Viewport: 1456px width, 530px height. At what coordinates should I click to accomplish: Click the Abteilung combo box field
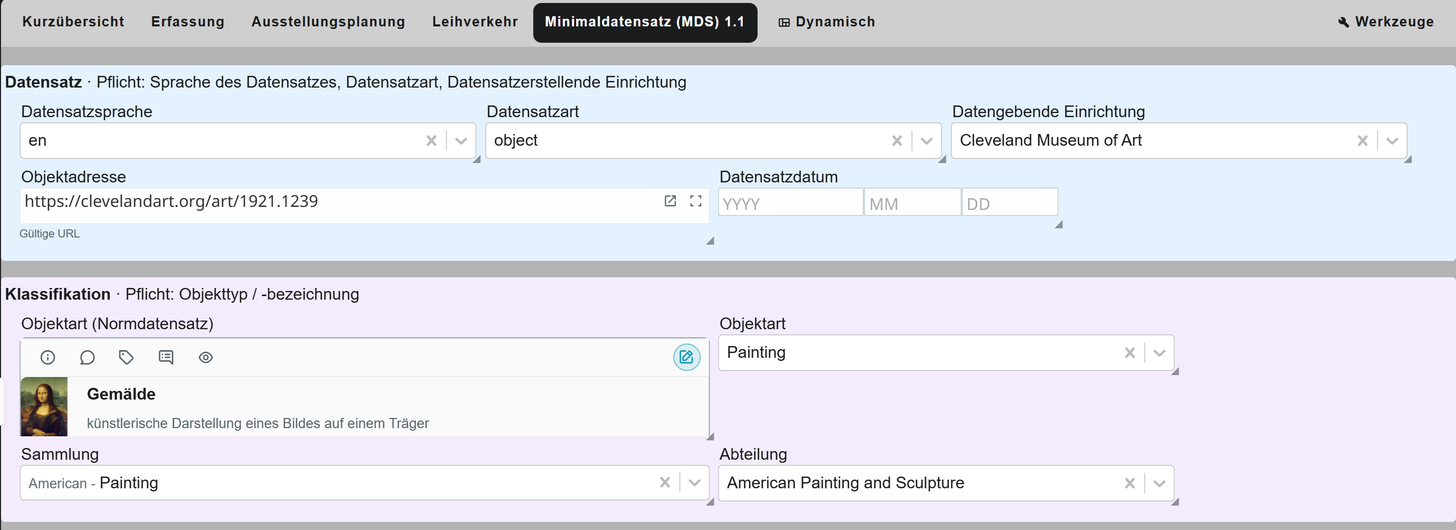946,483
